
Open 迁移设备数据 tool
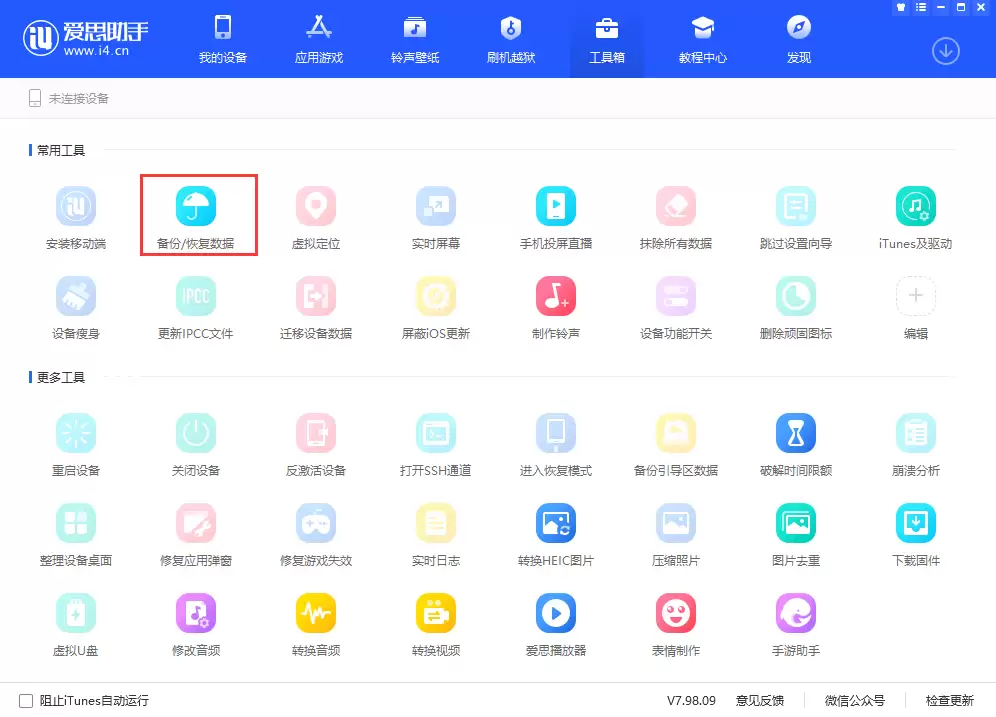click(x=316, y=307)
